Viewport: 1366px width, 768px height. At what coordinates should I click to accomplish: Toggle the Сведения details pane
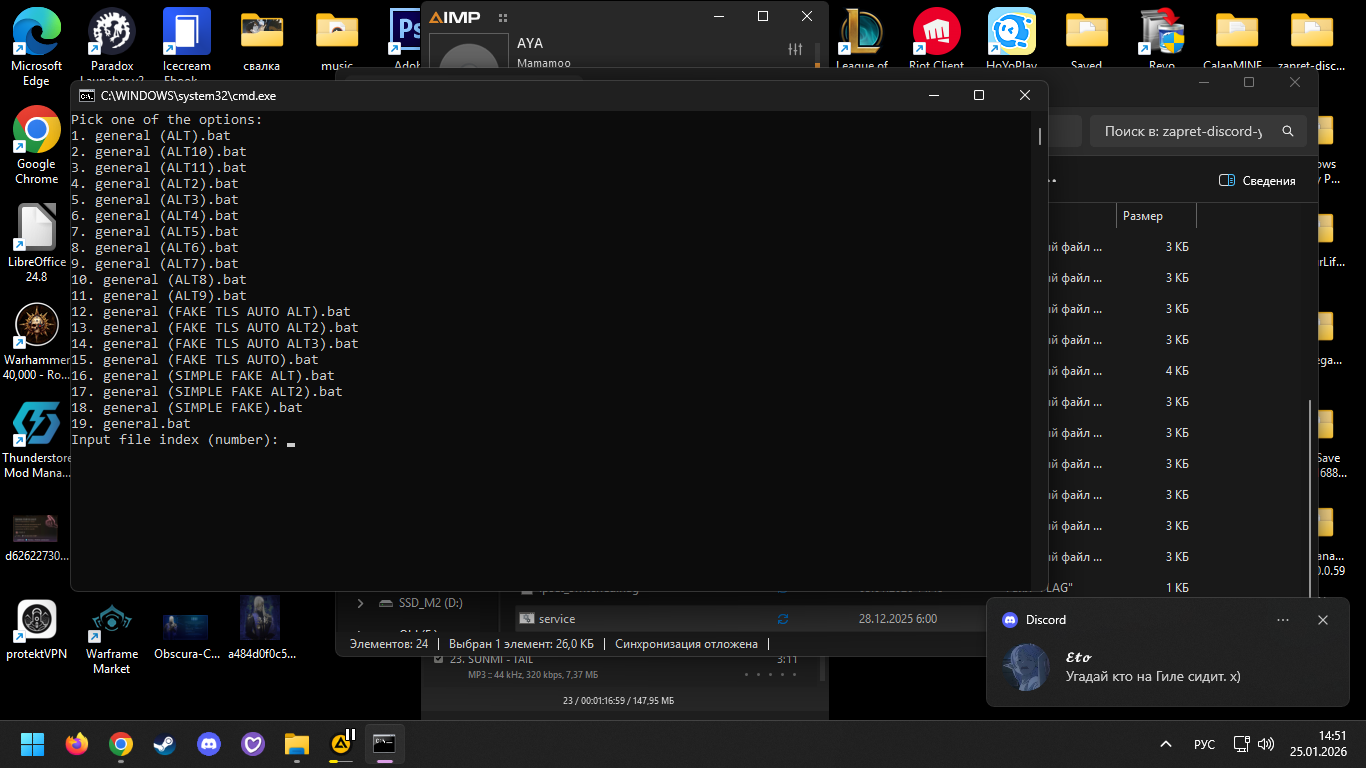[1257, 181]
